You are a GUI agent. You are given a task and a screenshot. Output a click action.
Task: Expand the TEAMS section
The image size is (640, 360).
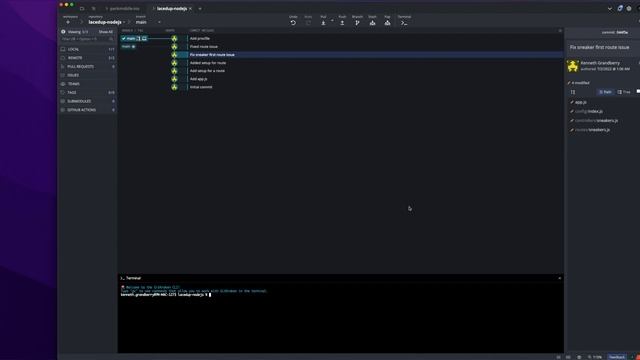(88, 84)
